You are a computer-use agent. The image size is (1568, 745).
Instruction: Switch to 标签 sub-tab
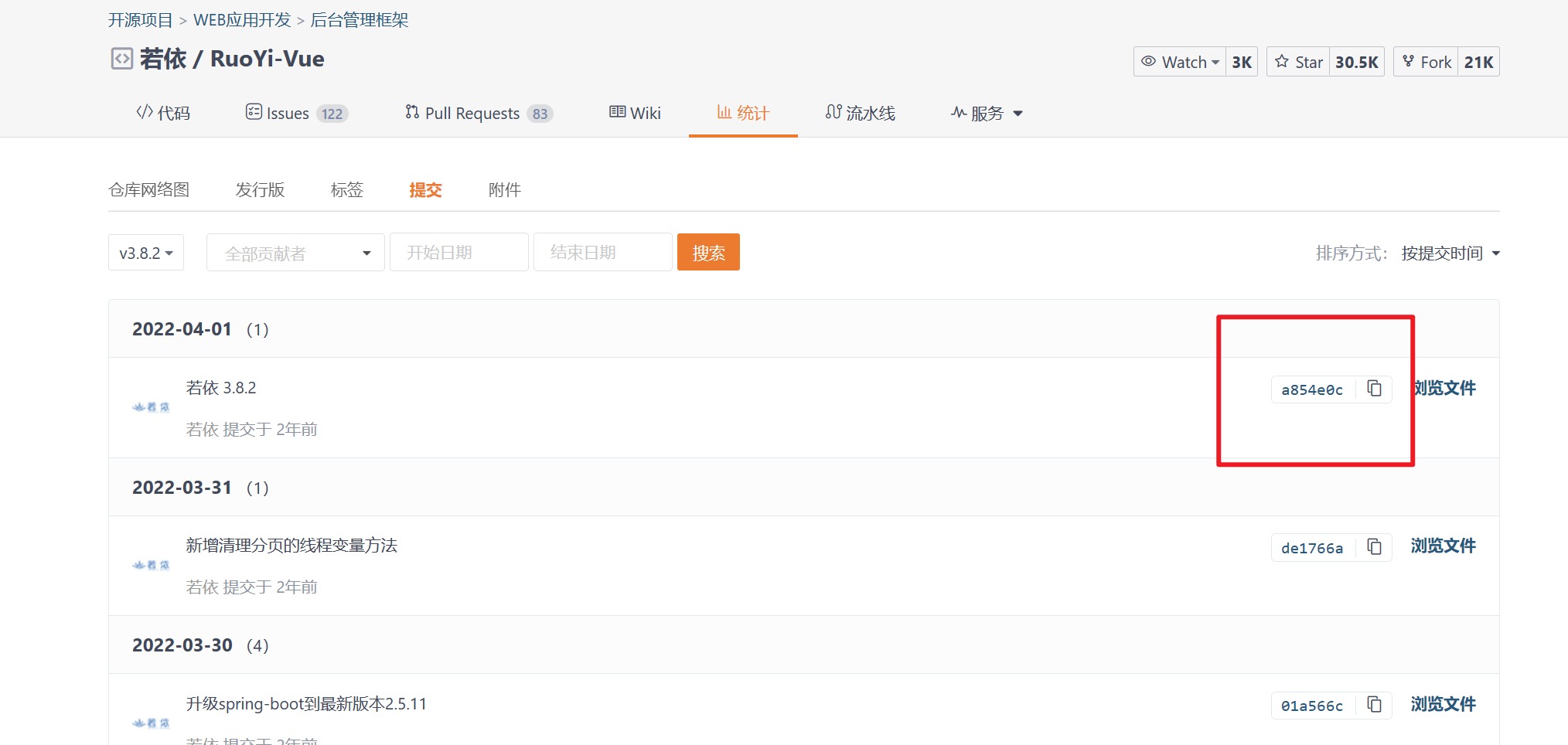click(346, 189)
